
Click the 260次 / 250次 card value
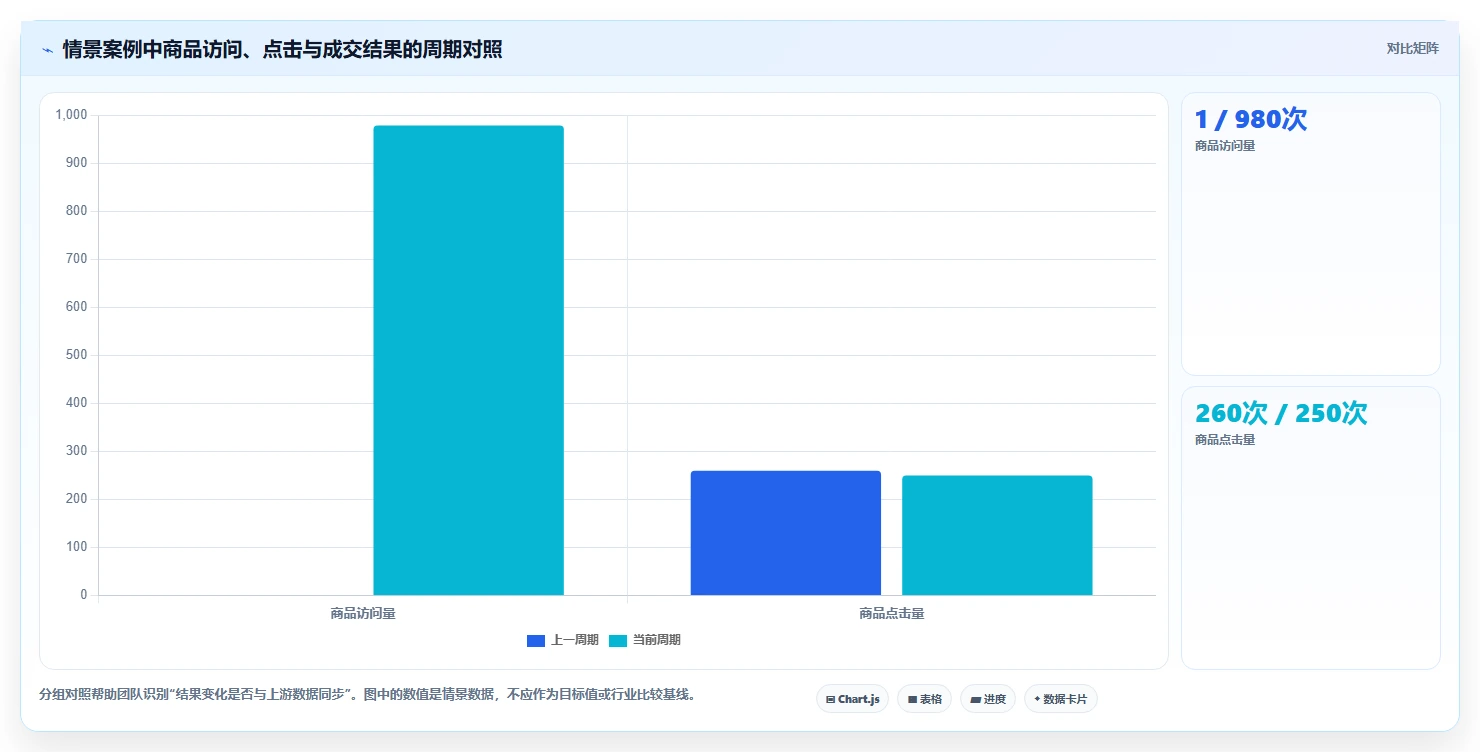pos(1281,413)
